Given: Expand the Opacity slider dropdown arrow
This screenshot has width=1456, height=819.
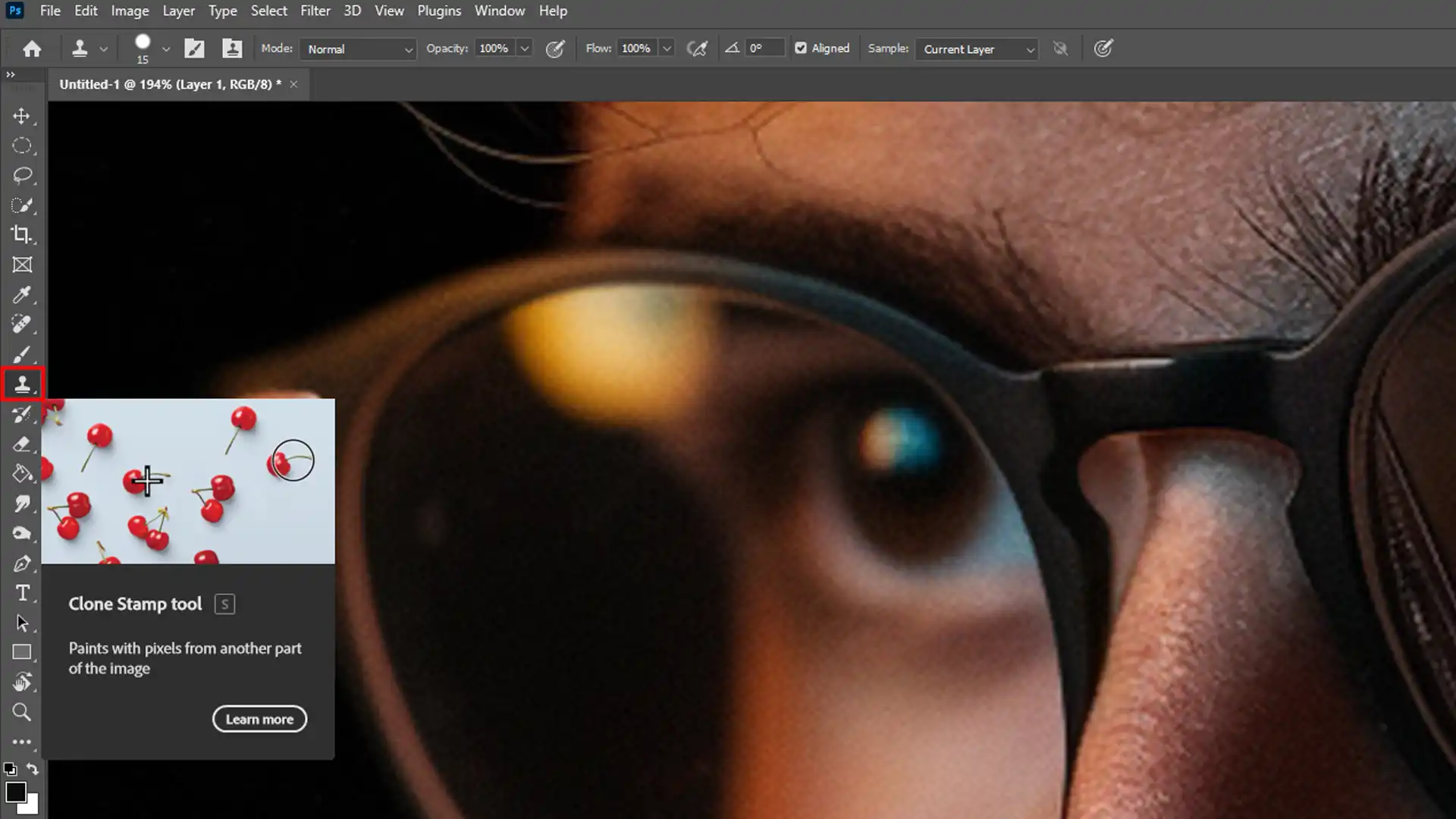Looking at the screenshot, I should coord(524,49).
